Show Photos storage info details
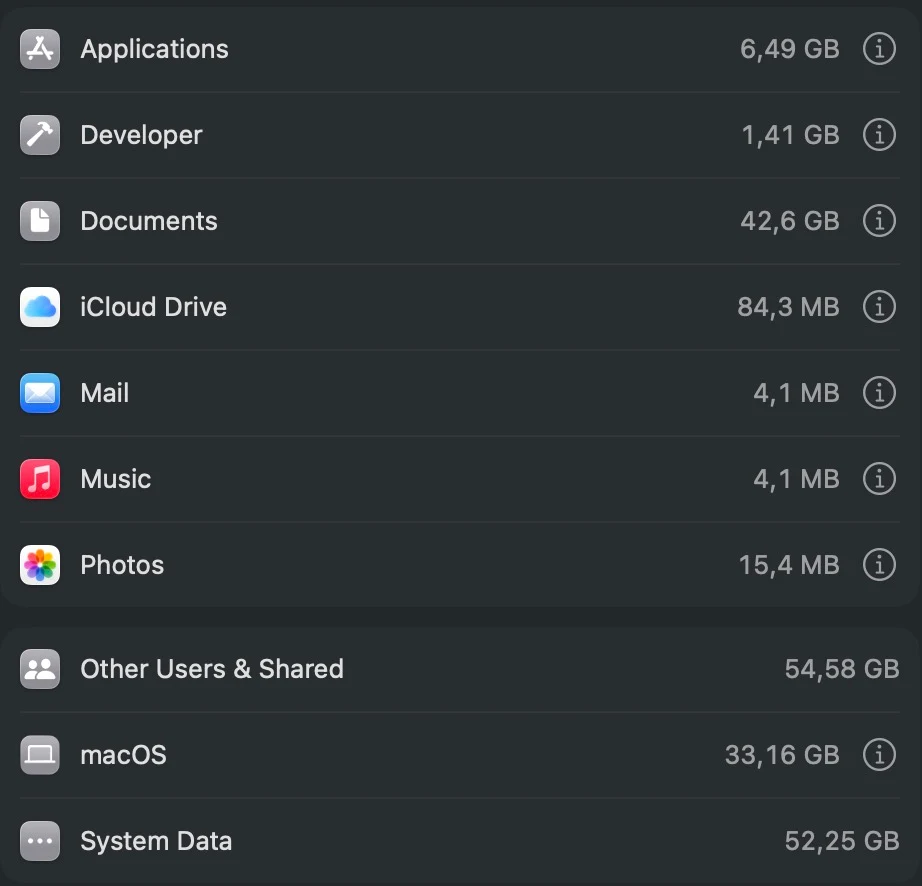Image resolution: width=922 pixels, height=886 pixels. tap(879, 564)
